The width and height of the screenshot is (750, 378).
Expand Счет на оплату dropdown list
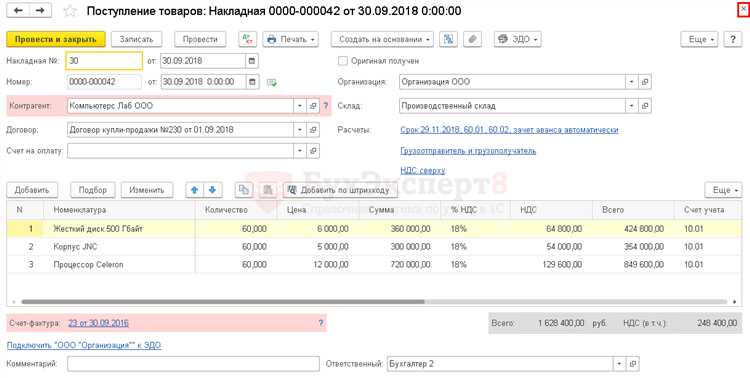(300, 151)
